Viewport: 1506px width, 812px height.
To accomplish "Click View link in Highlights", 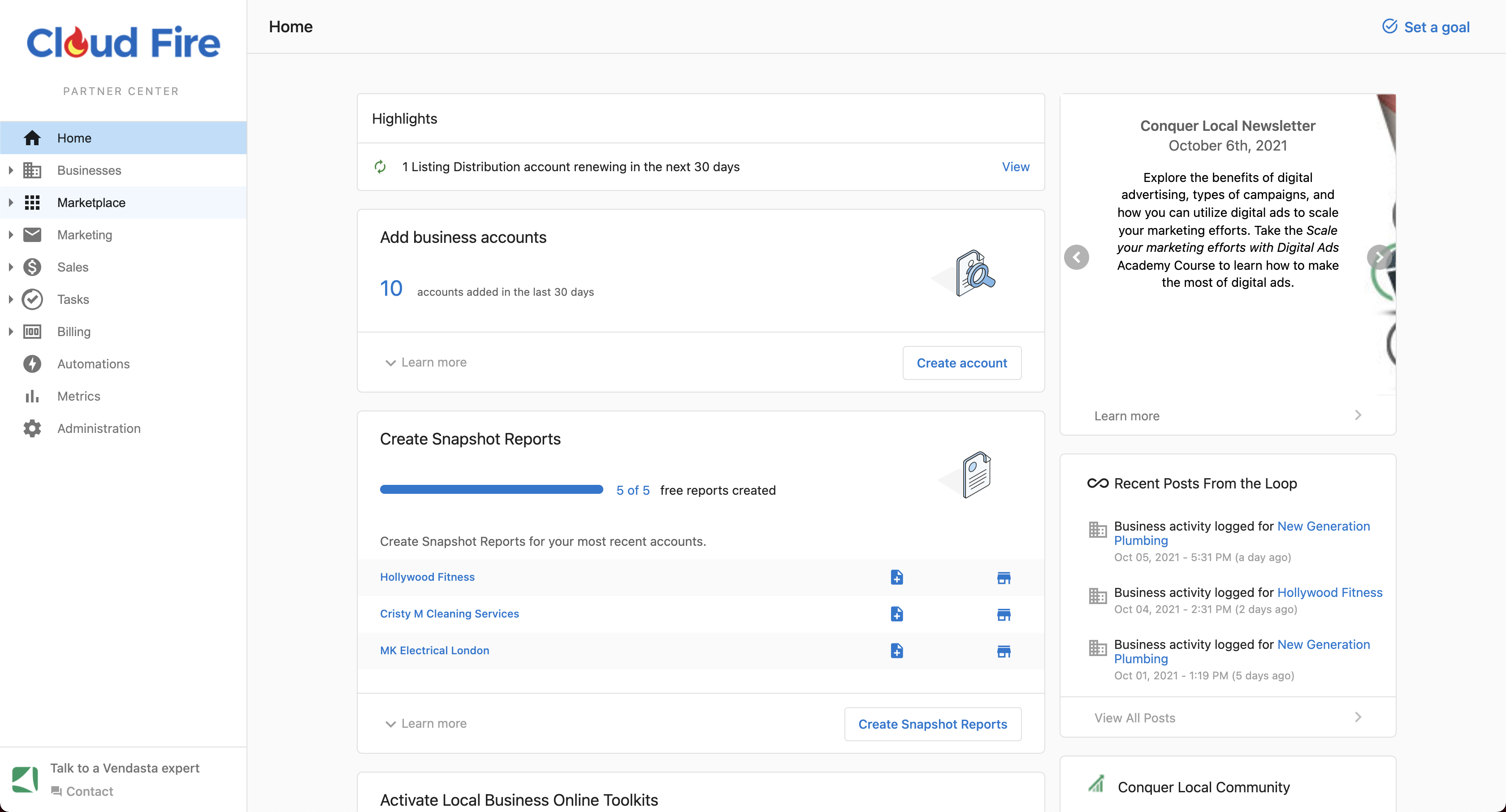I will pyautogui.click(x=1016, y=167).
